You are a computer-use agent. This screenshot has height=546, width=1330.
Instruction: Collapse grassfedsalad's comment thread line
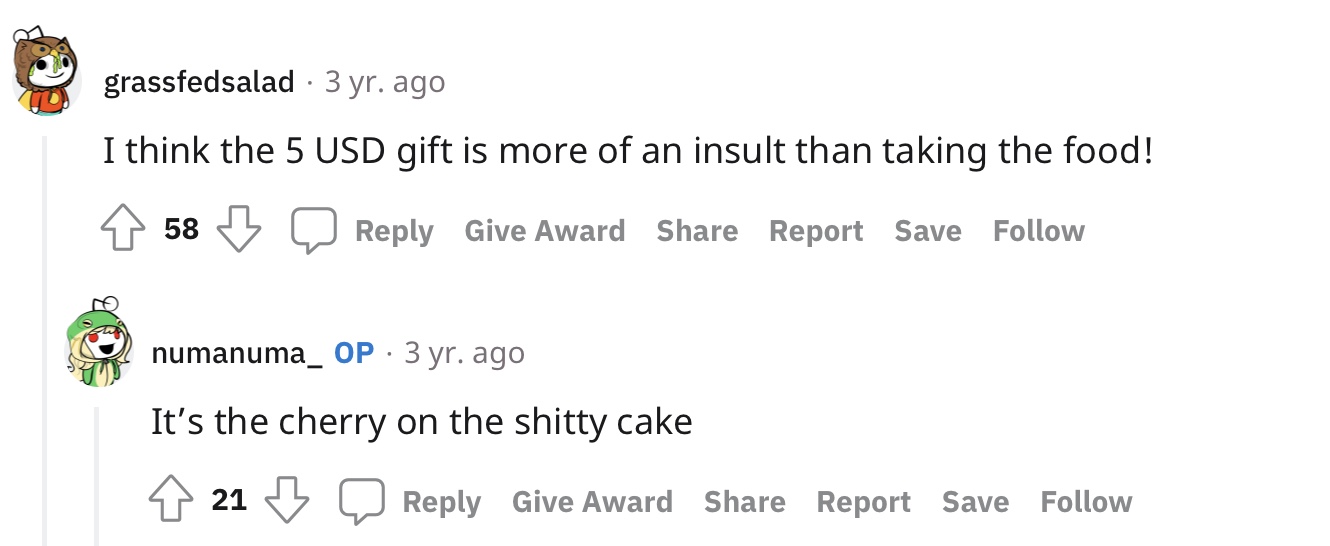(44, 340)
